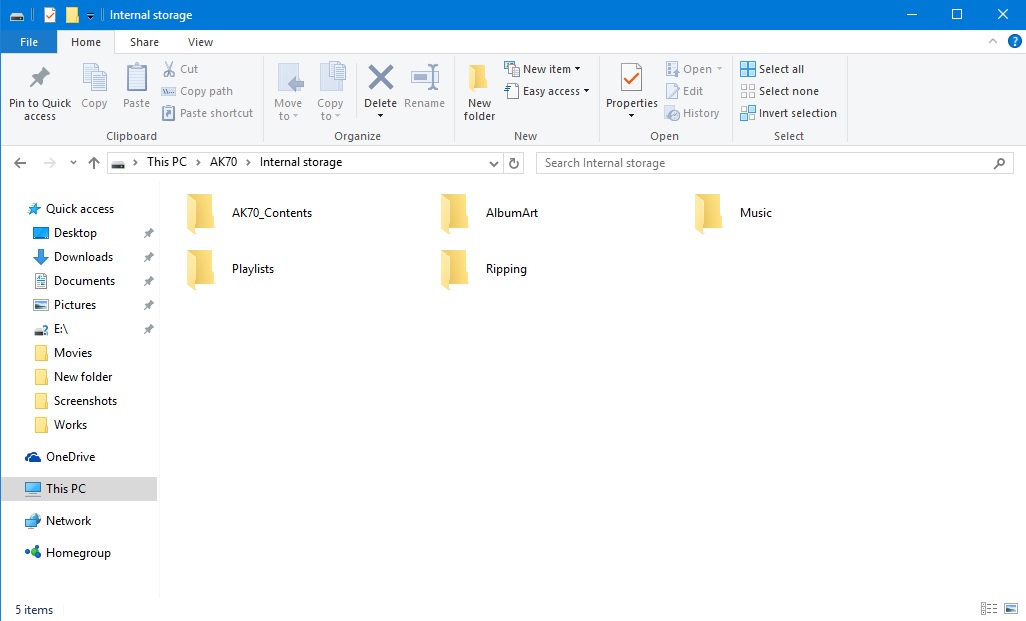Click the Paste shortcut icon
Screen dimensions: 1026x621
(x=169, y=113)
